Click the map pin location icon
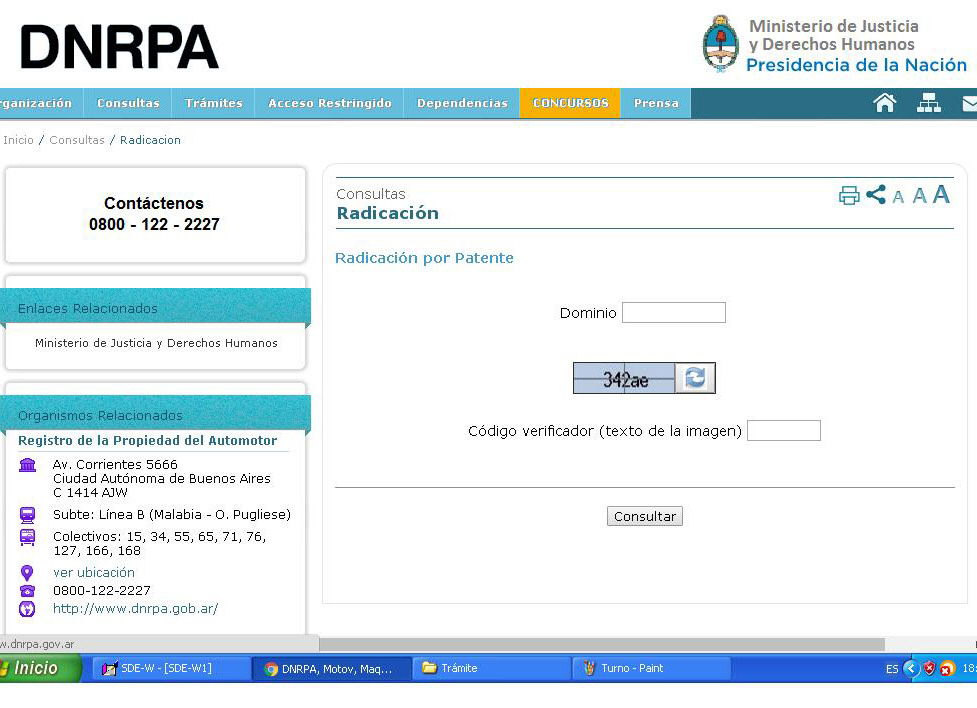 27,573
